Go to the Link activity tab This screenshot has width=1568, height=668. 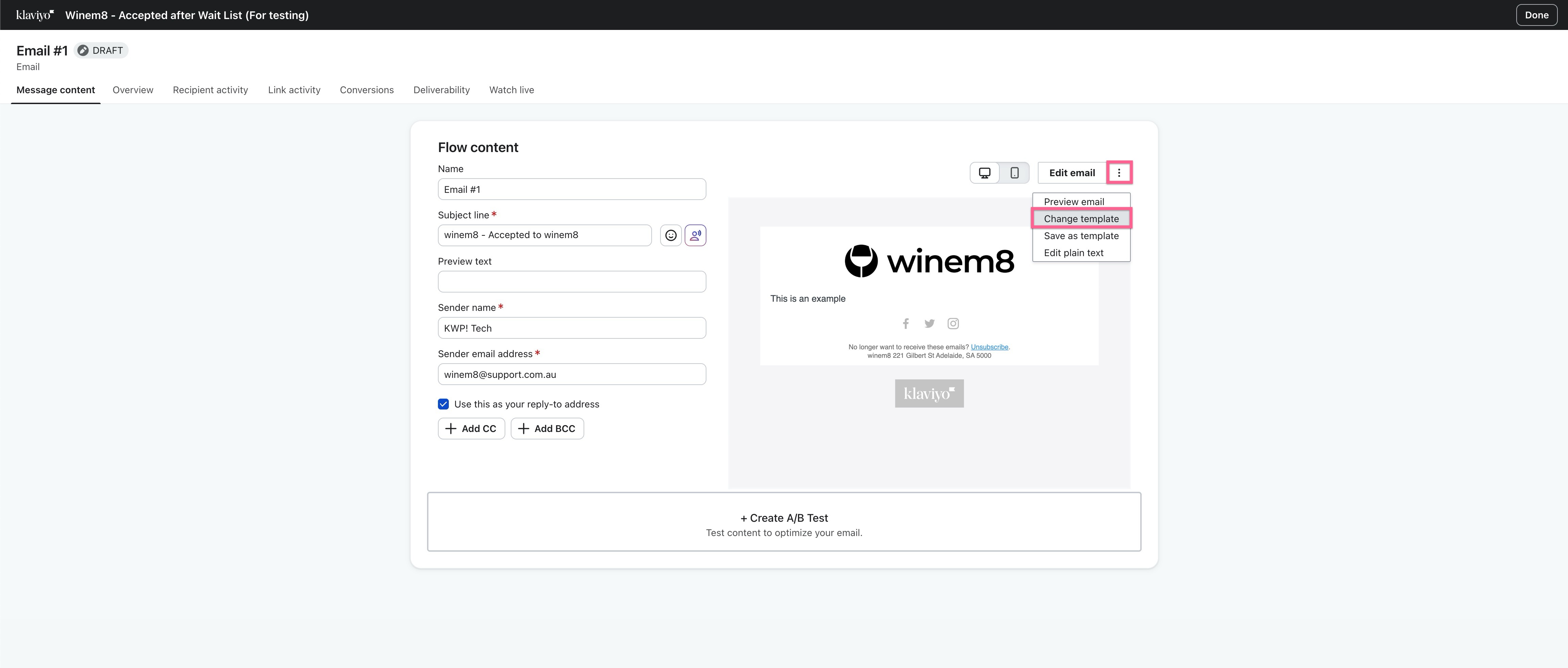coord(294,90)
